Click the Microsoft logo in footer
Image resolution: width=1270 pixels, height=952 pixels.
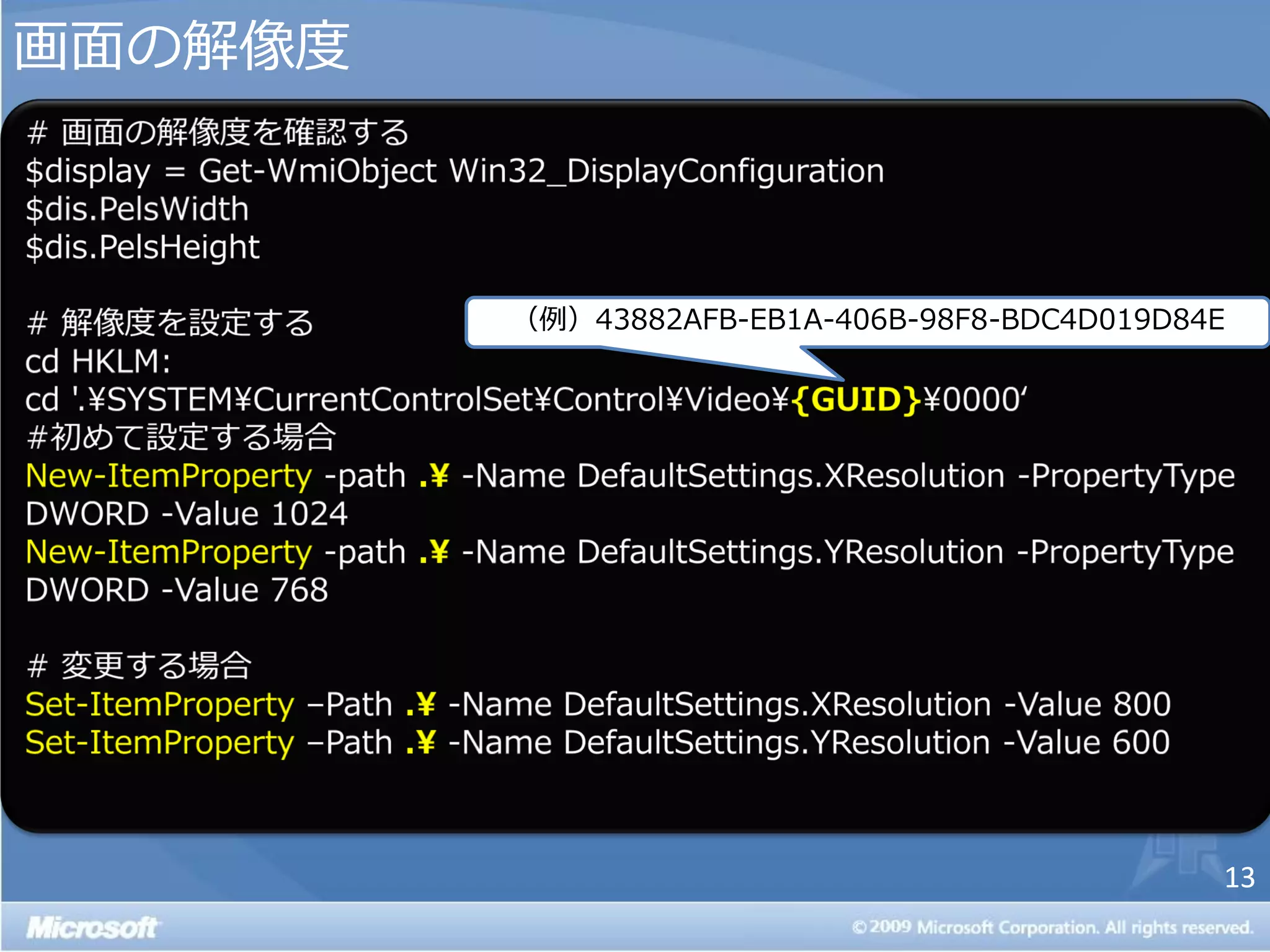pos(92,928)
